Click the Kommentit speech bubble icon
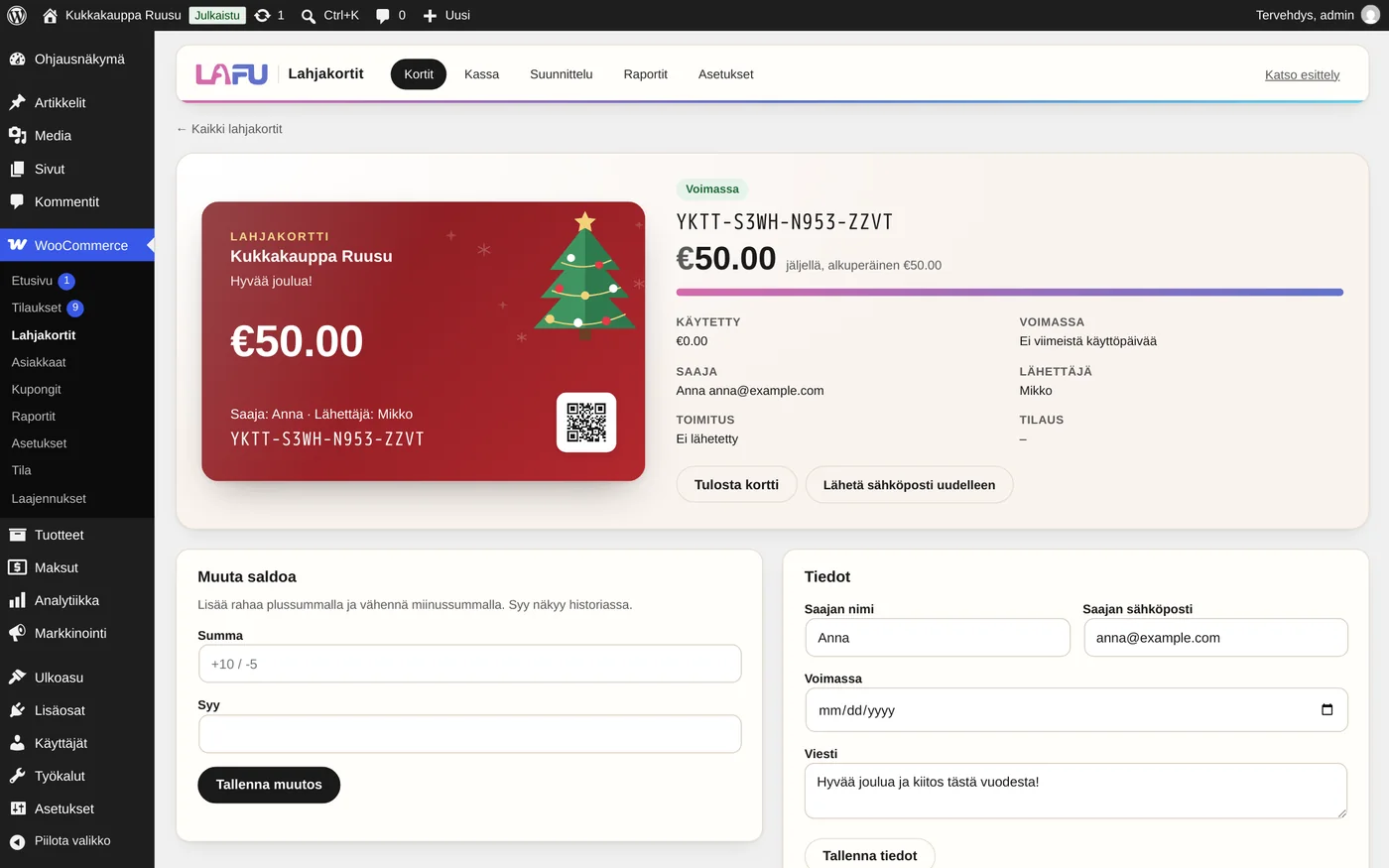Image resolution: width=1389 pixels, height=868 pixels. [17, 202]
